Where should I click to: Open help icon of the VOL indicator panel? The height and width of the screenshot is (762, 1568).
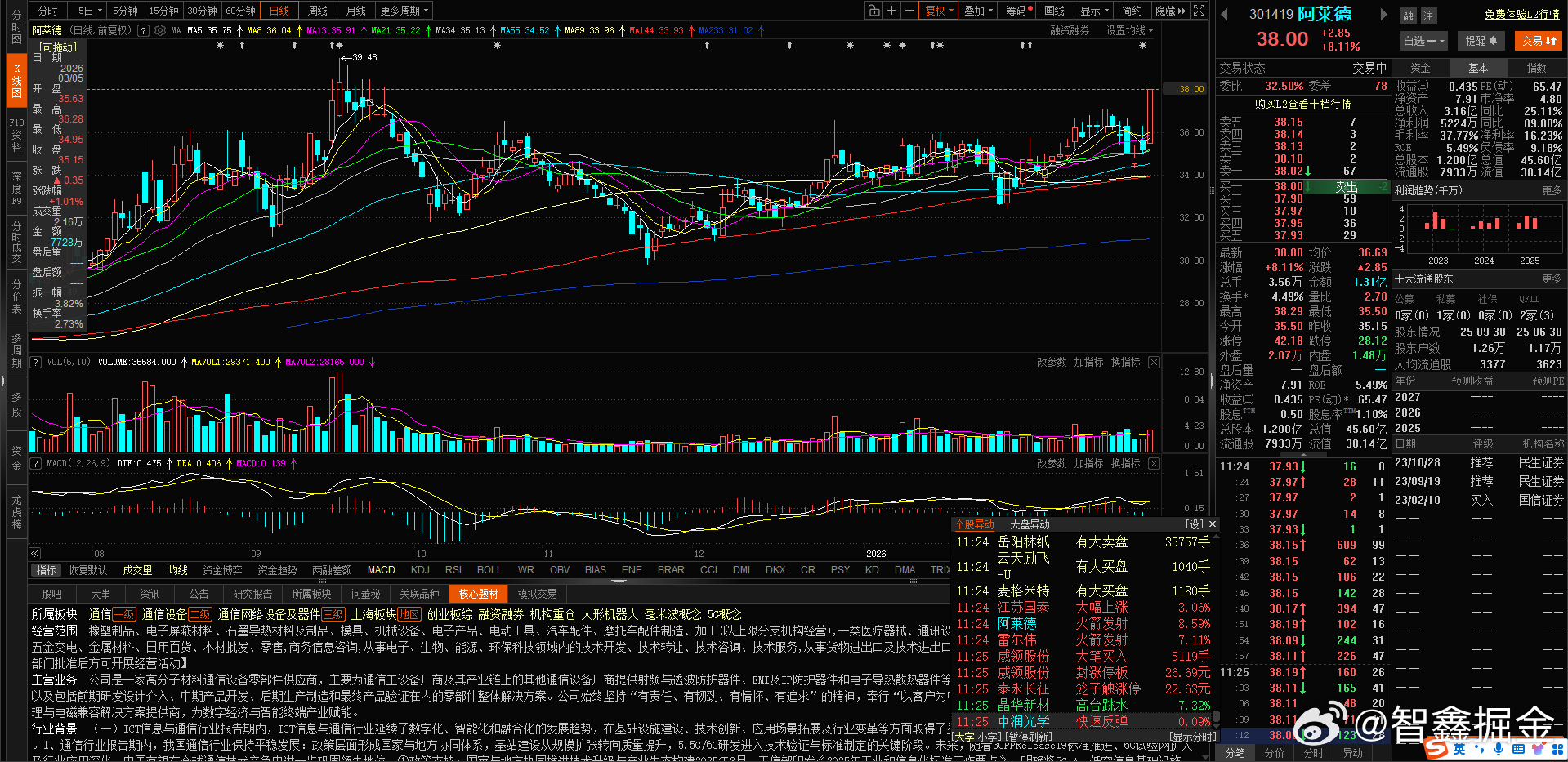(35, 362)
